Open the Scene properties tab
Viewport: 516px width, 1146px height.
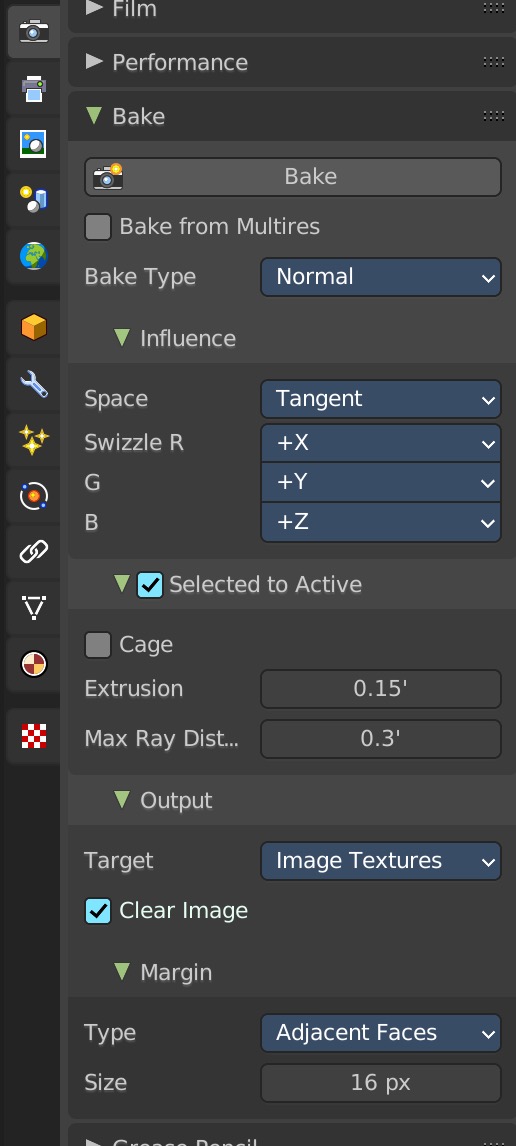(34, 200)
